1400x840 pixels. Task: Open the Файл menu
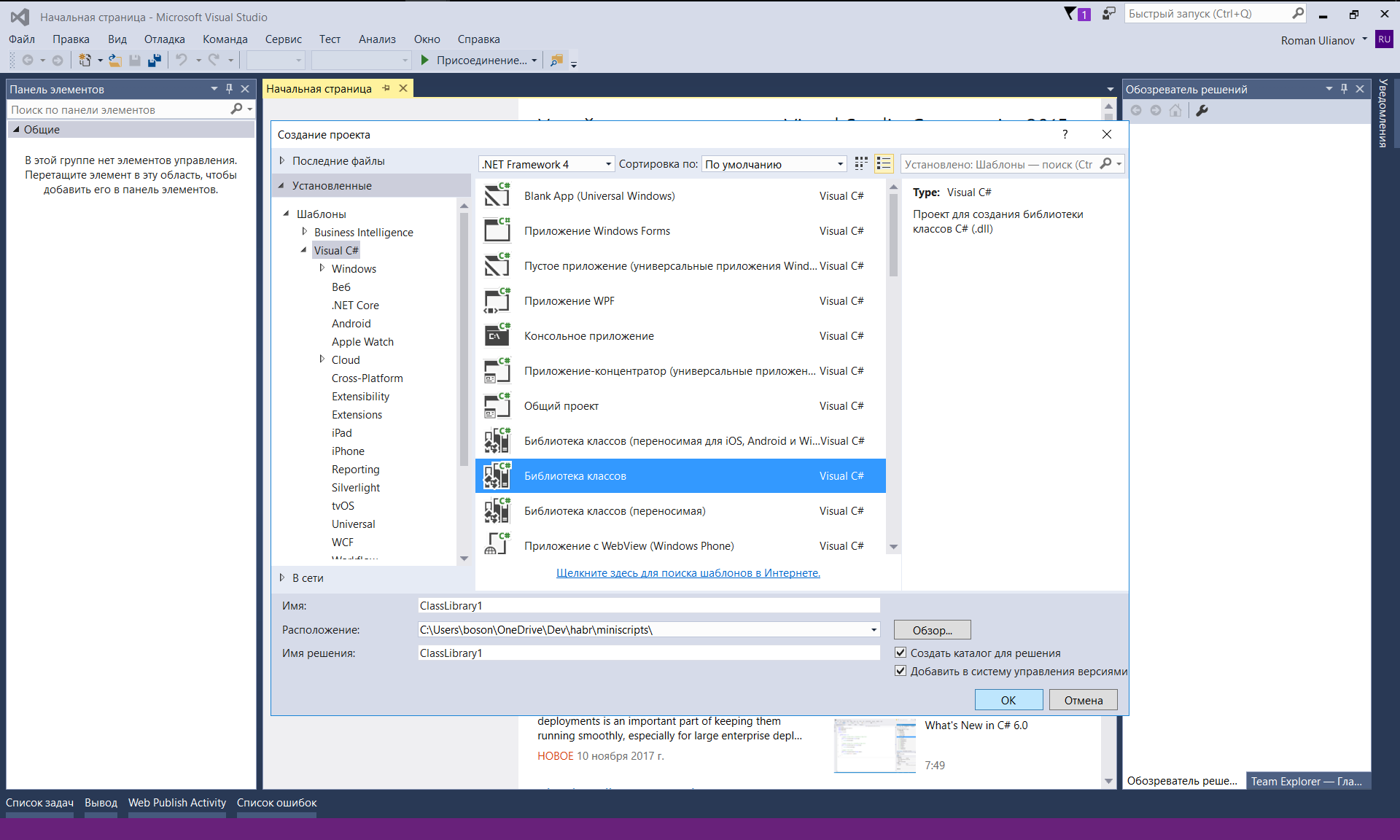pyautogui.click(x=22, y=39)
